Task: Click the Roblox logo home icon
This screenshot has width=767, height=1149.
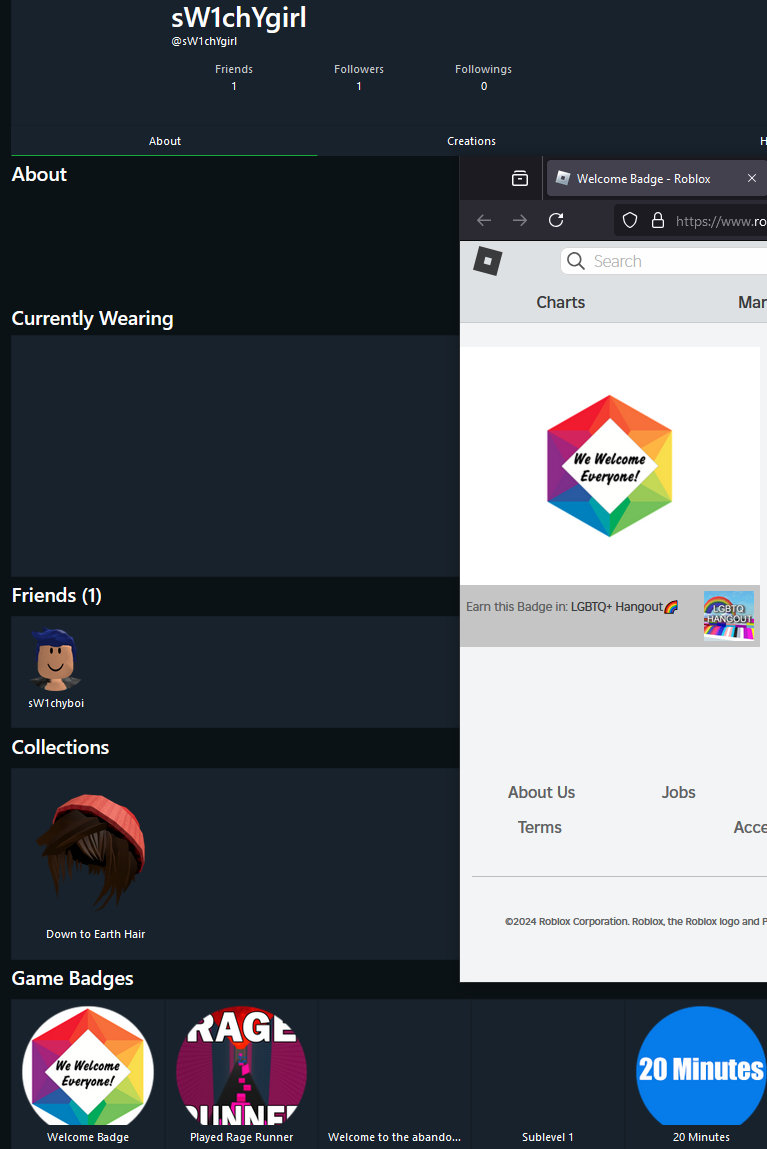Action: 488,261
